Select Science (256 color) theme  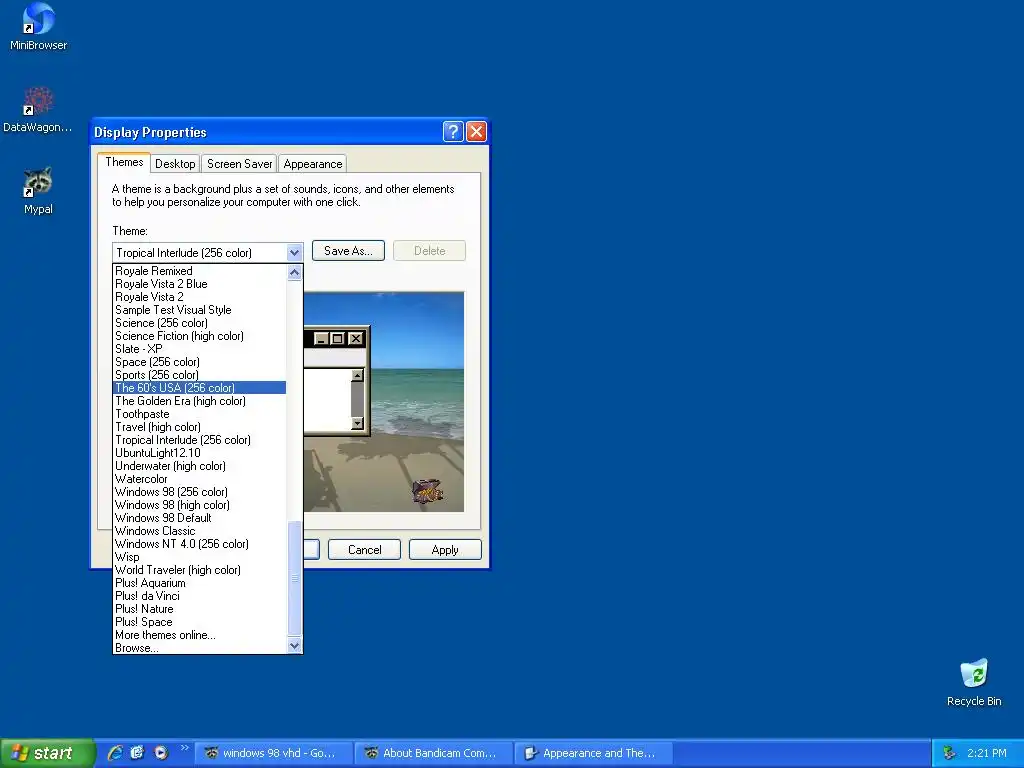click(x=200, y=323)
